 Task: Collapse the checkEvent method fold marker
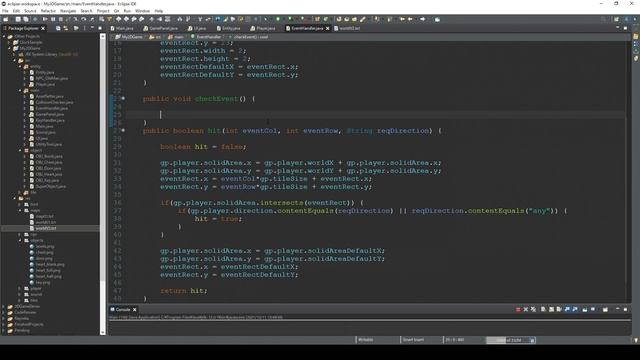[x=123, y=98]
